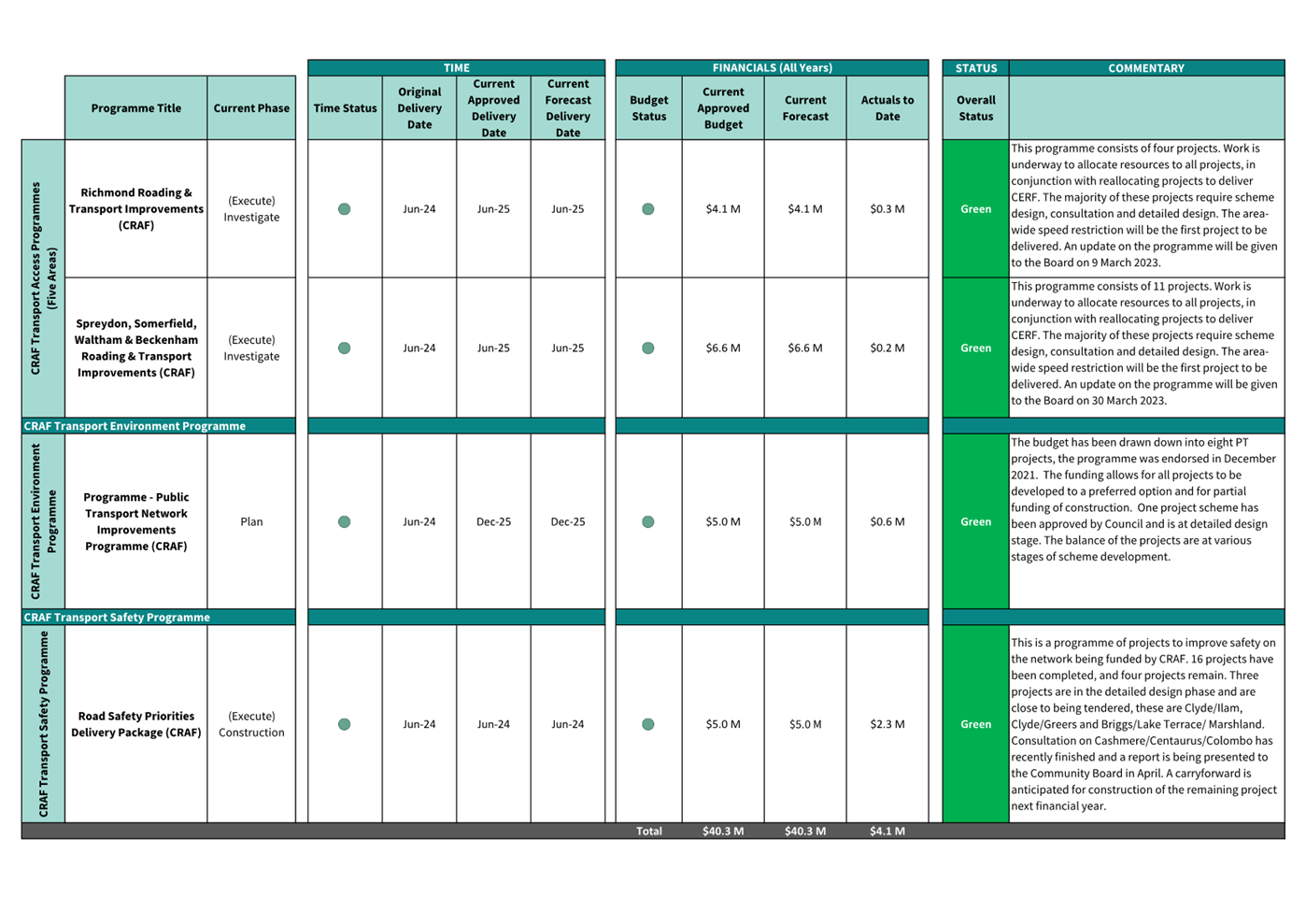Click the STATUS section header
The width and height of the screenshot is (1306, 924).
pos(976,68)
